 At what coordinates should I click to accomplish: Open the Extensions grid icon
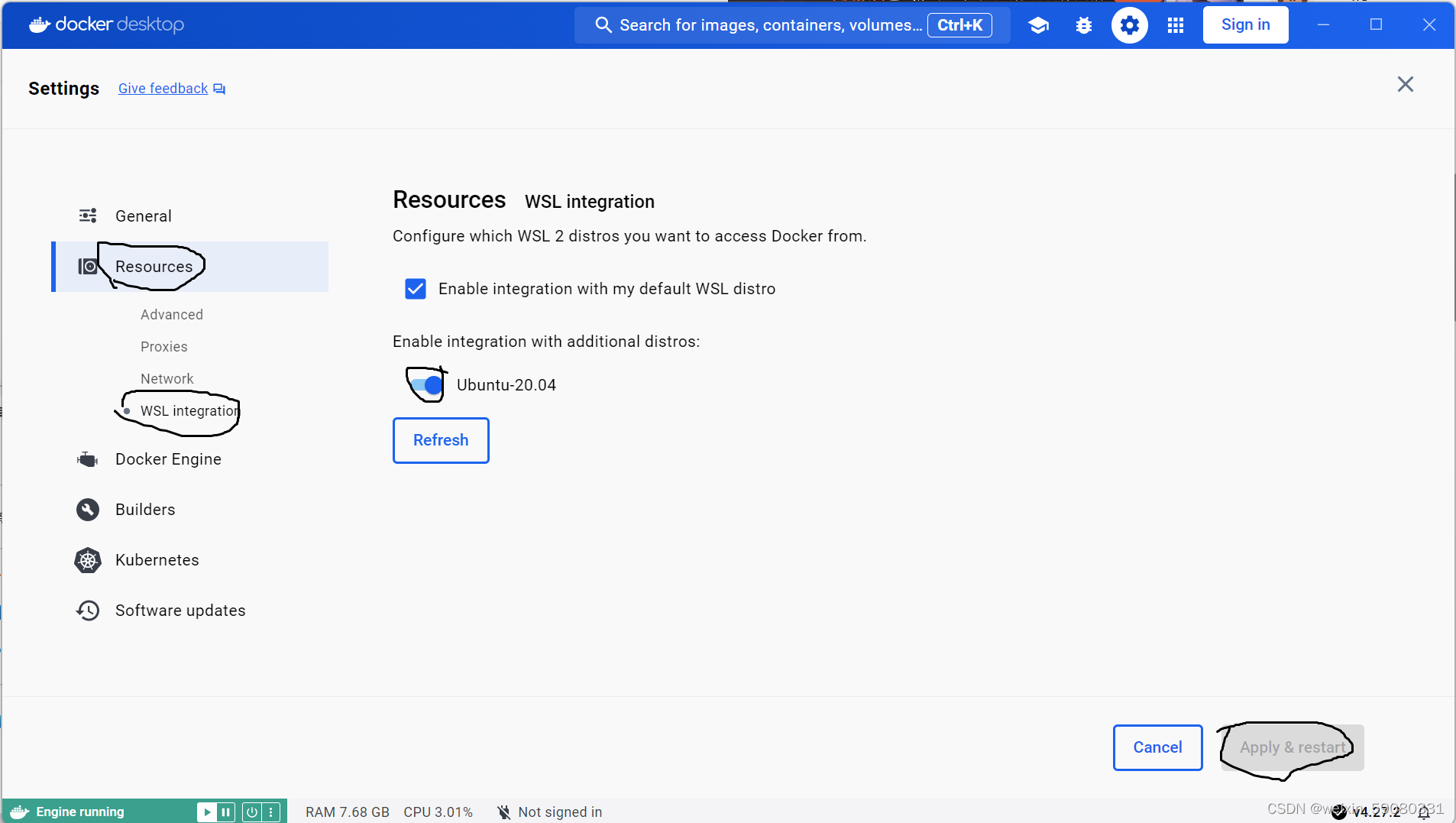pyautogui.click(x=1175, y=24)
